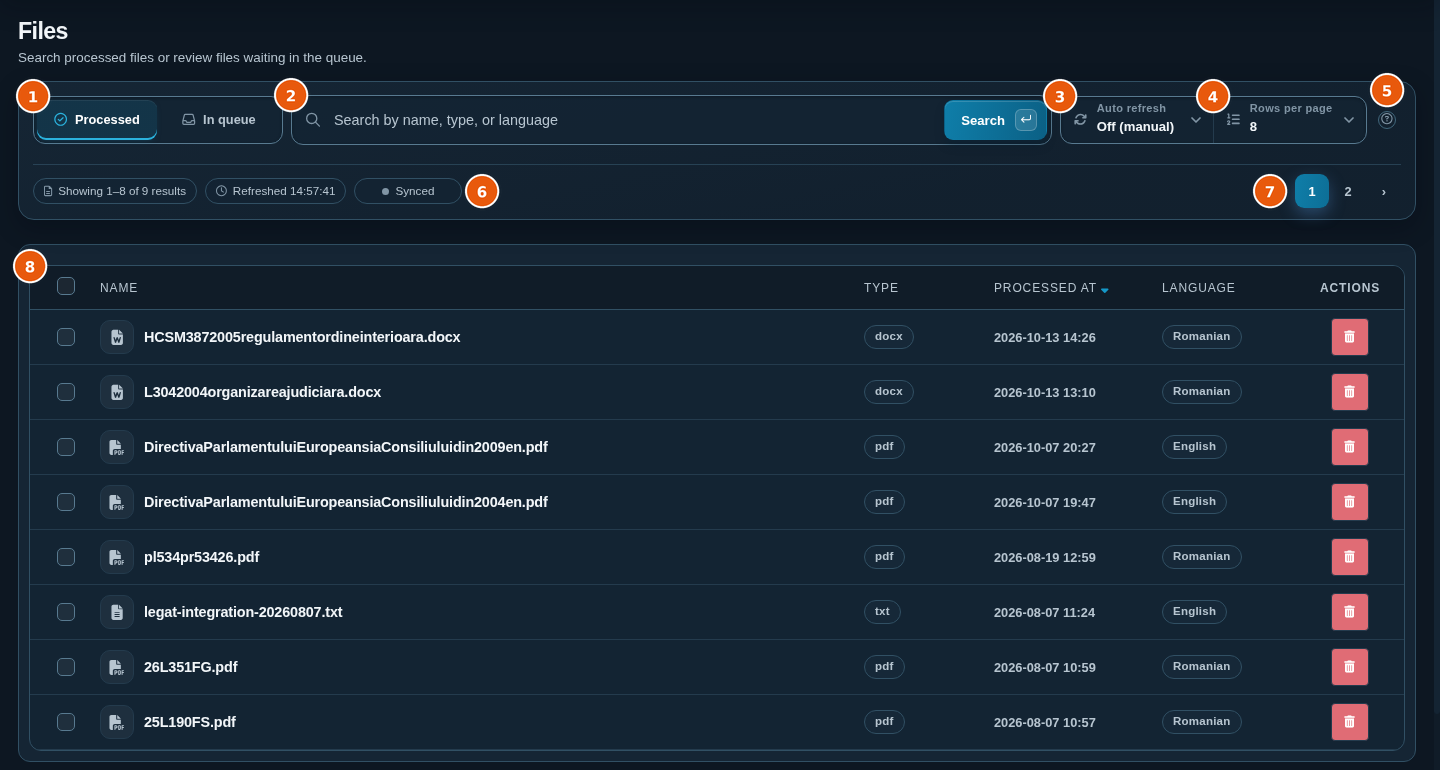The height and width of the screenshot is (770, 1440).
Task: Click the Showing 1–8 of 9 results badge
Action: point(115,191)
